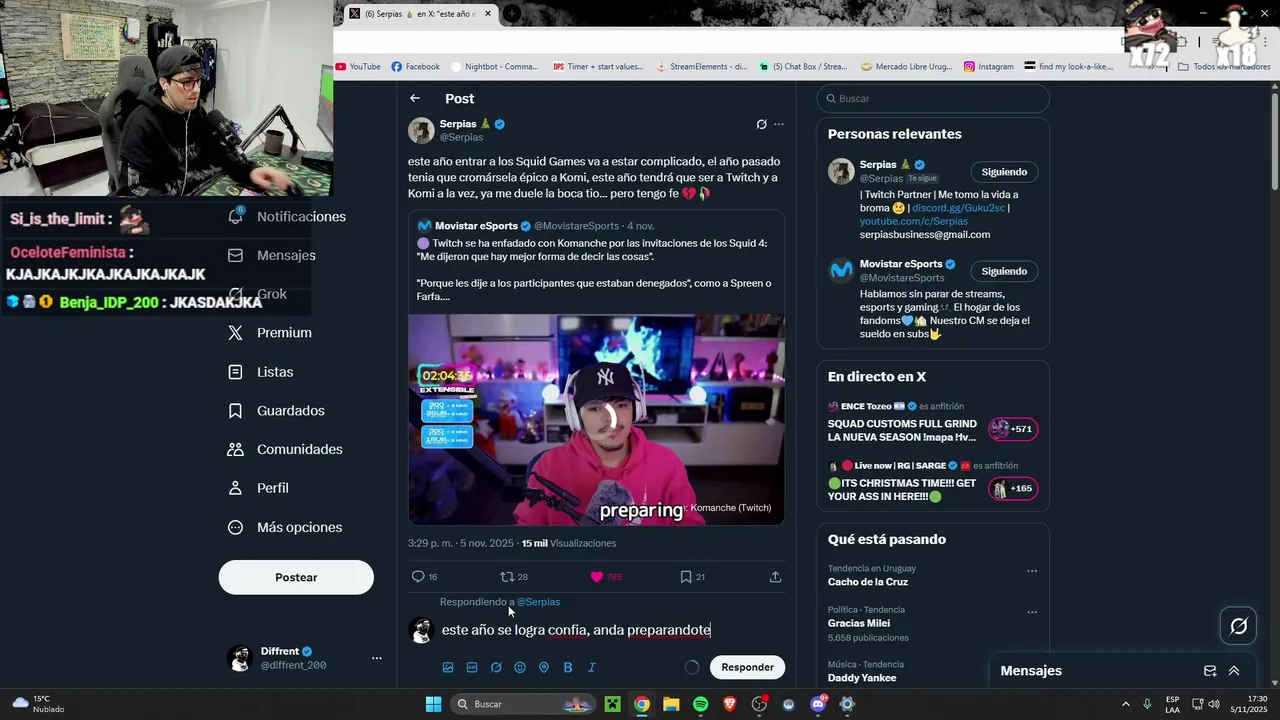Open discord.gg/Guku2sc link
The image size is (1280, 720).
(958, 208)
